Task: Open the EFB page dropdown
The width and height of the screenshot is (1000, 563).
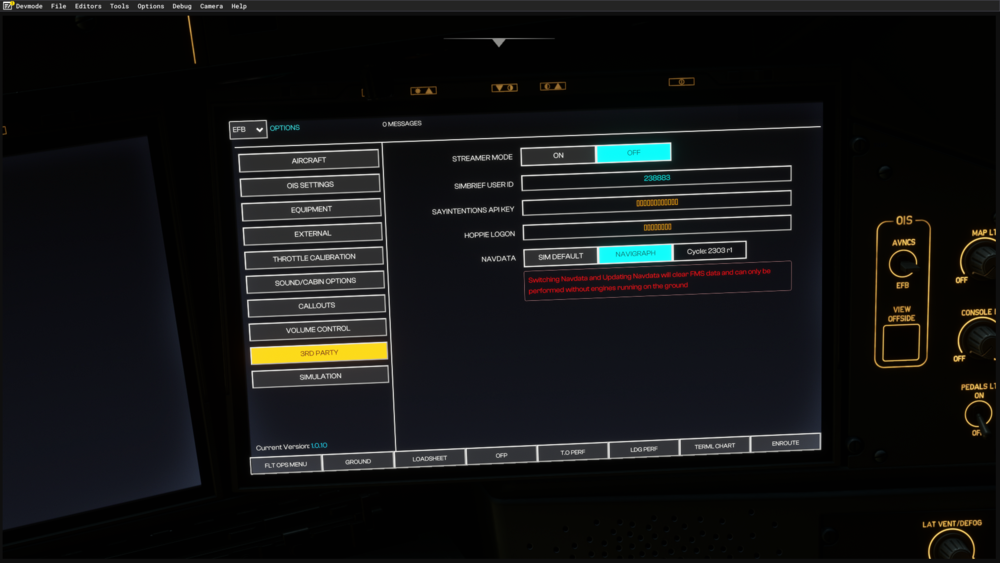Action: (248, 129)
